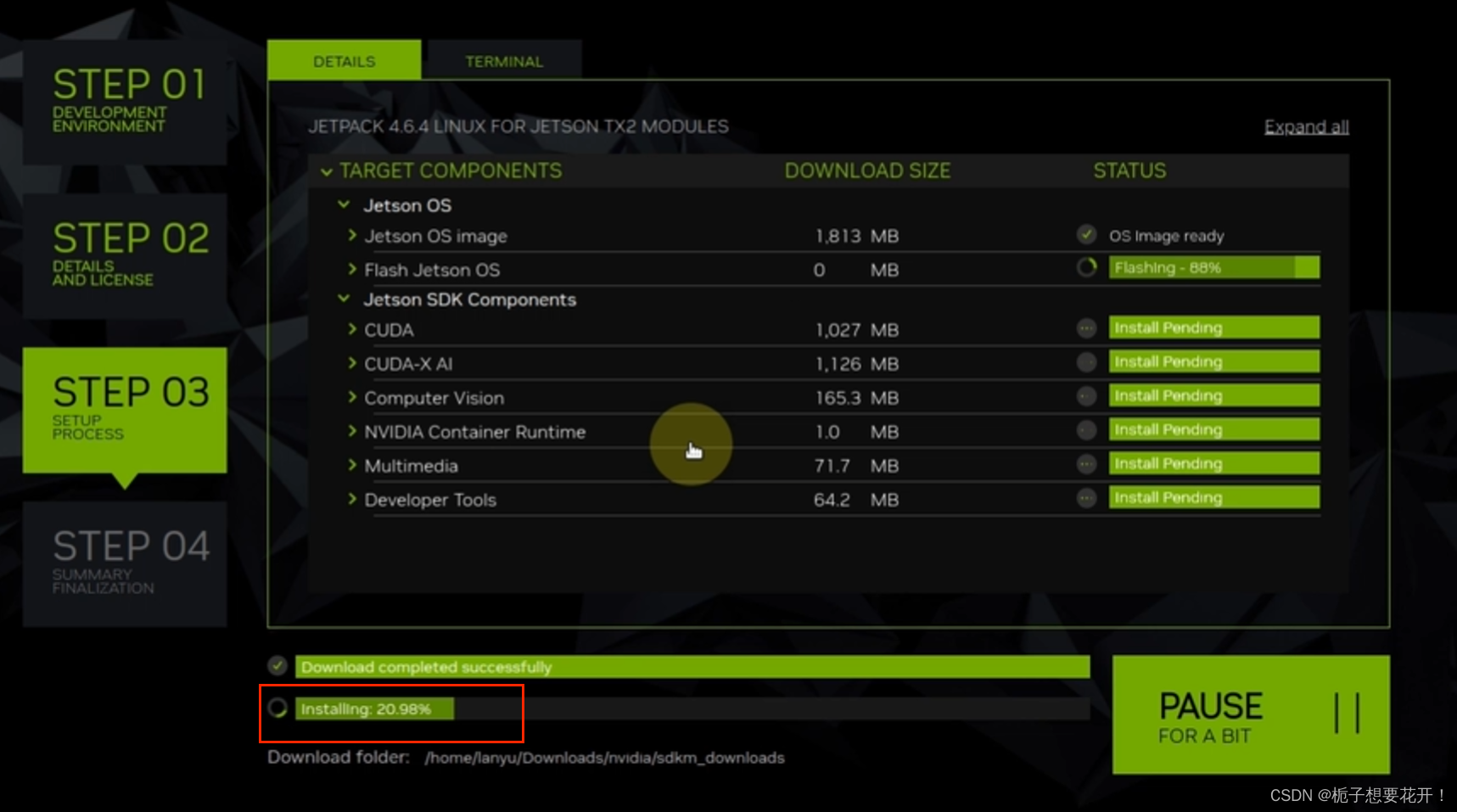Go to Step 04 Summary Finalization
The height and width of the screenshot is (812, 1457).
125,563
